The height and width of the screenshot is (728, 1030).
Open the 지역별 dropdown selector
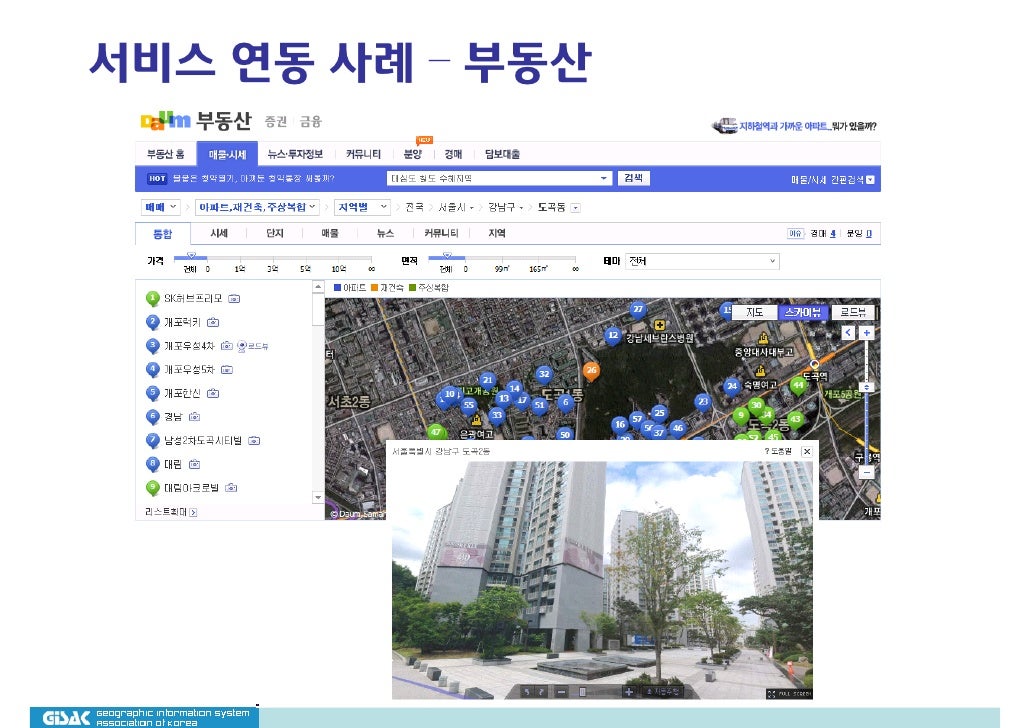point(362,207)
